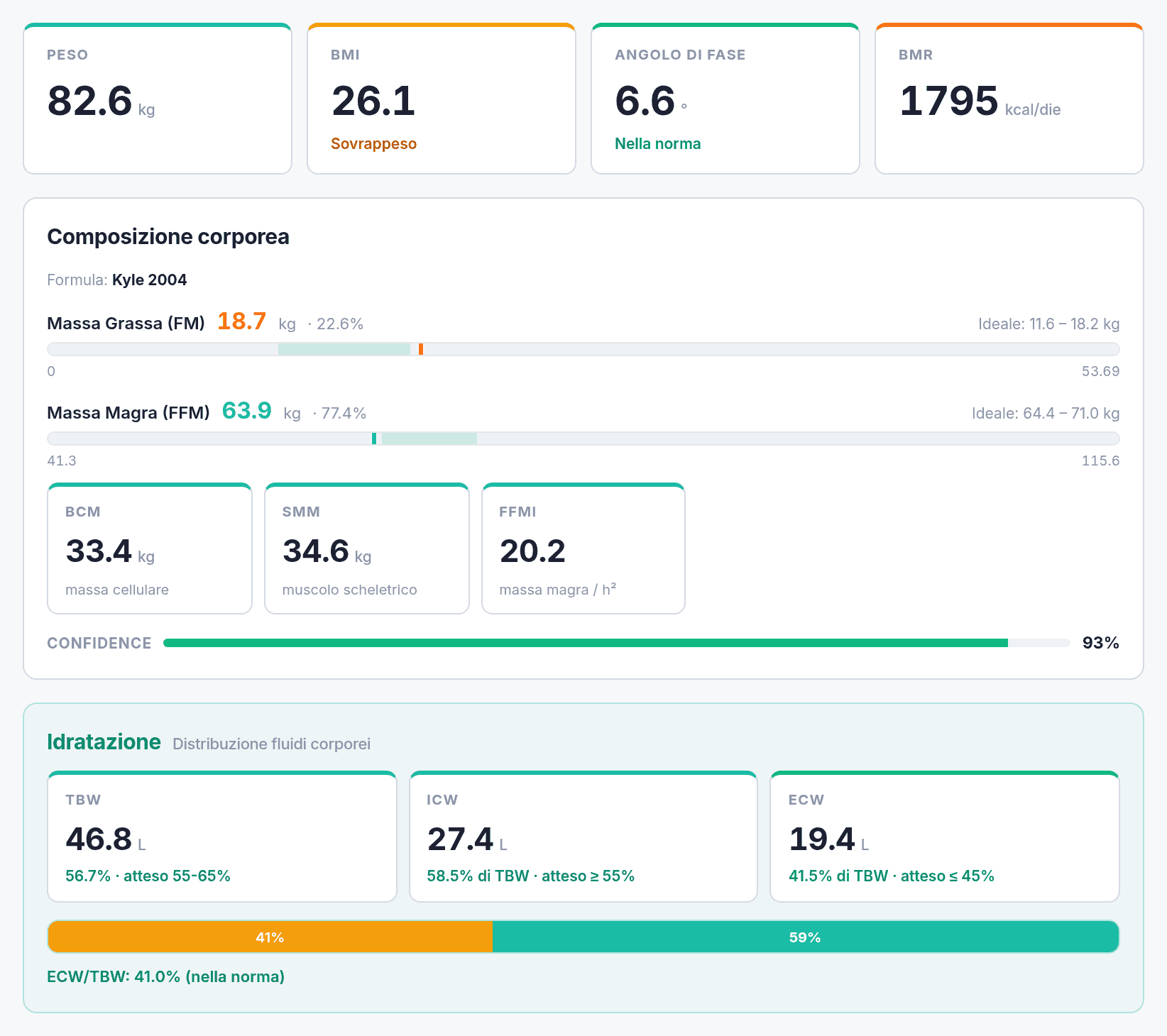Click the ICW card label
This screenshot has width=1167, height=1036.
point(442,800)
